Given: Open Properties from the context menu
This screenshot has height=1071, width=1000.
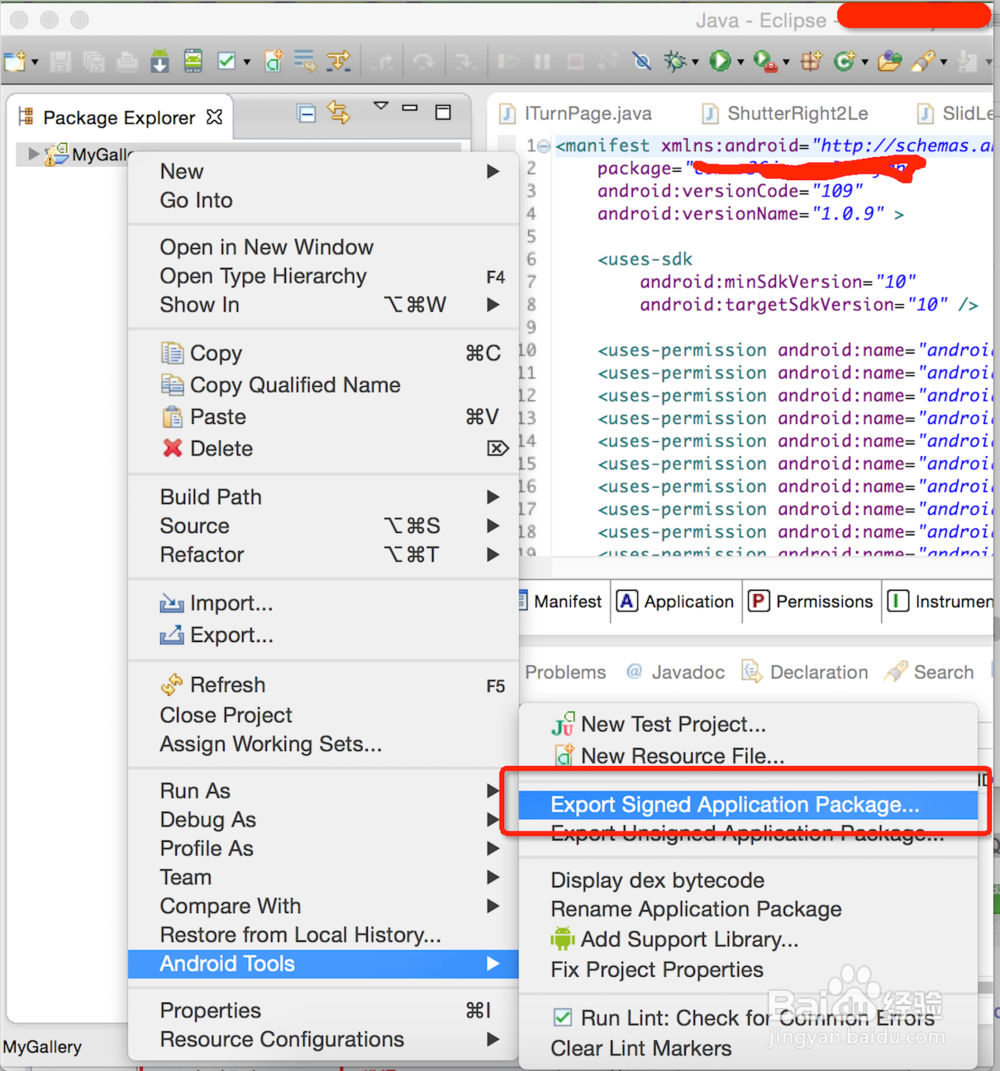Looking at the screenshot, I should point(323,1010).
